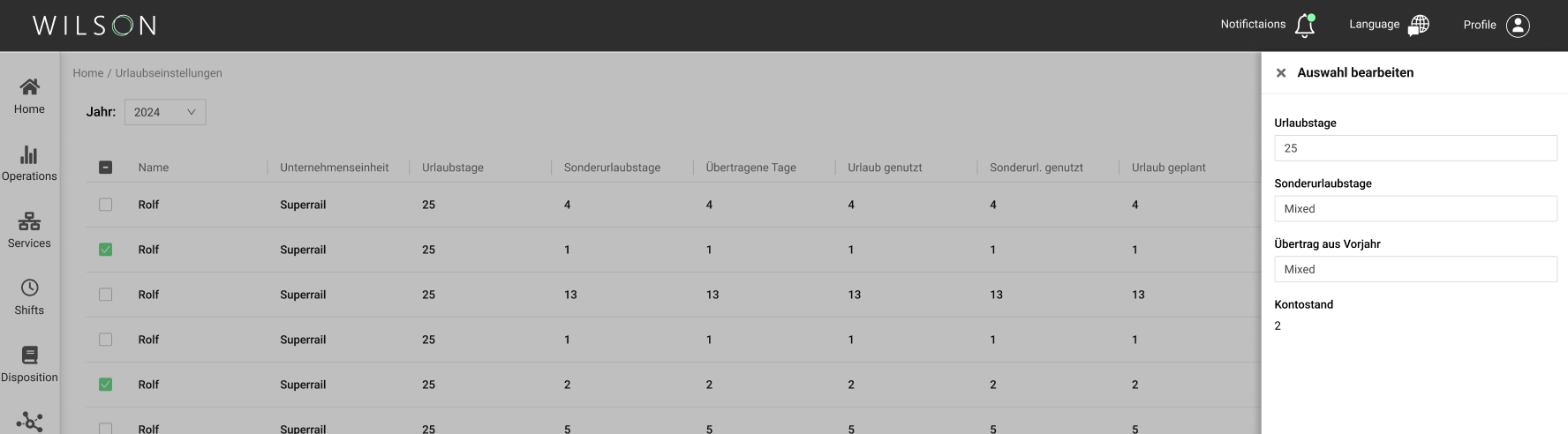Click the Sonderurlaubstage Mixed field
Image resolution: width=1568 pixels, height=434 pixels.
click(1415, 209)
